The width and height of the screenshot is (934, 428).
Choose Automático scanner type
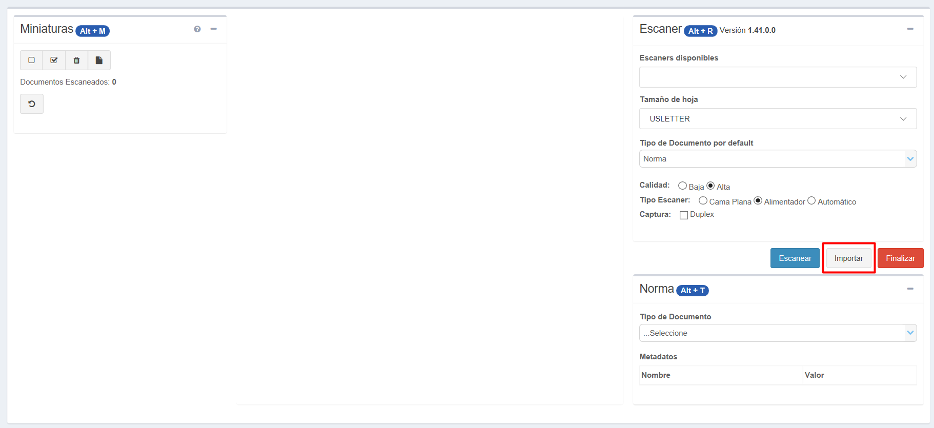(812, 201)
